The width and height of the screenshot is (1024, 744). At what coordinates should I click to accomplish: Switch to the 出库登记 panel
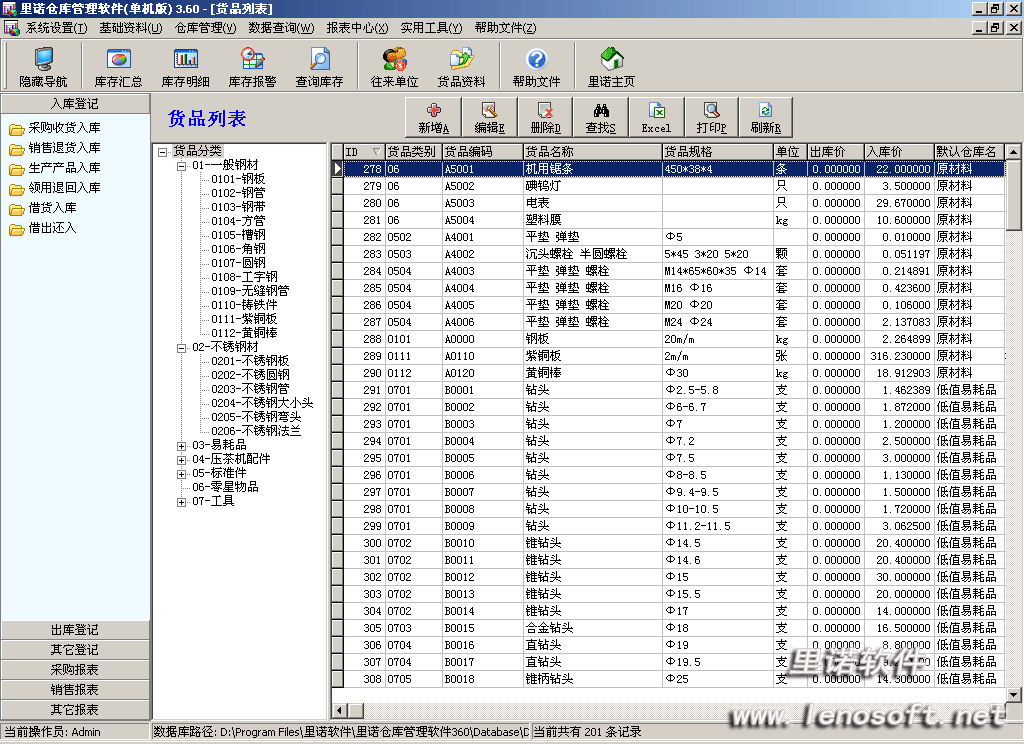(x=75, y=630)
